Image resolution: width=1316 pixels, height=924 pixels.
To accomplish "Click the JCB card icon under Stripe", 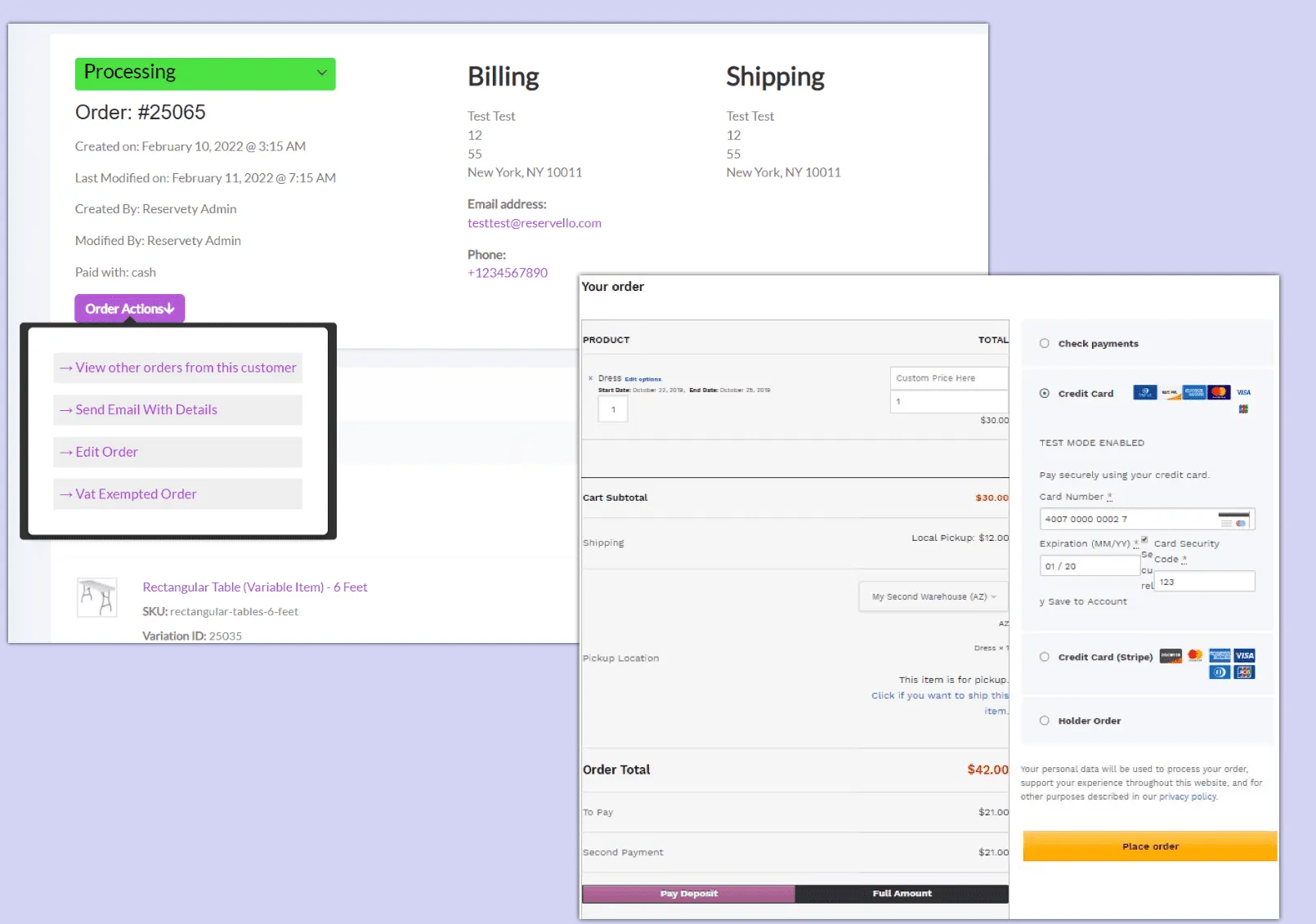I will click(1244, 672).
